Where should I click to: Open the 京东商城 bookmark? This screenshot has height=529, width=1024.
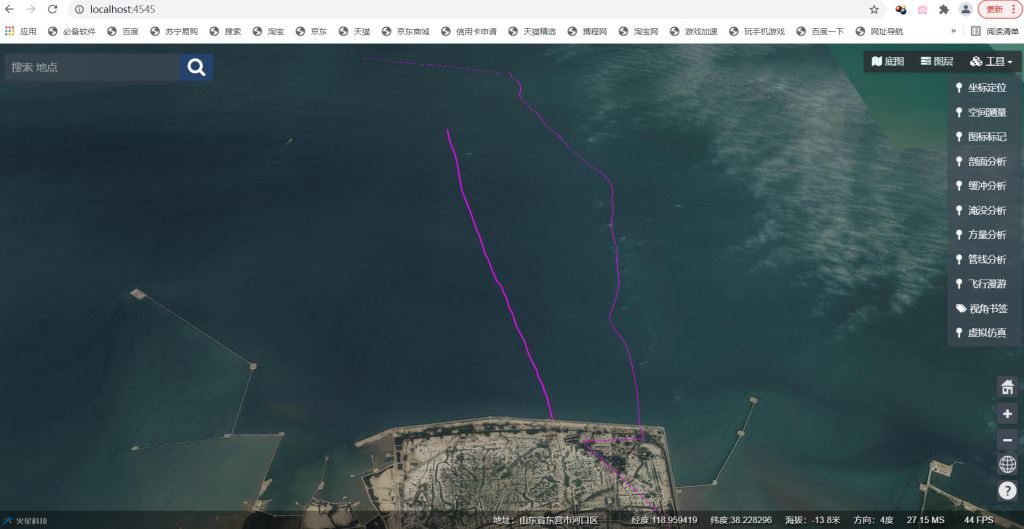click(406, 31)
